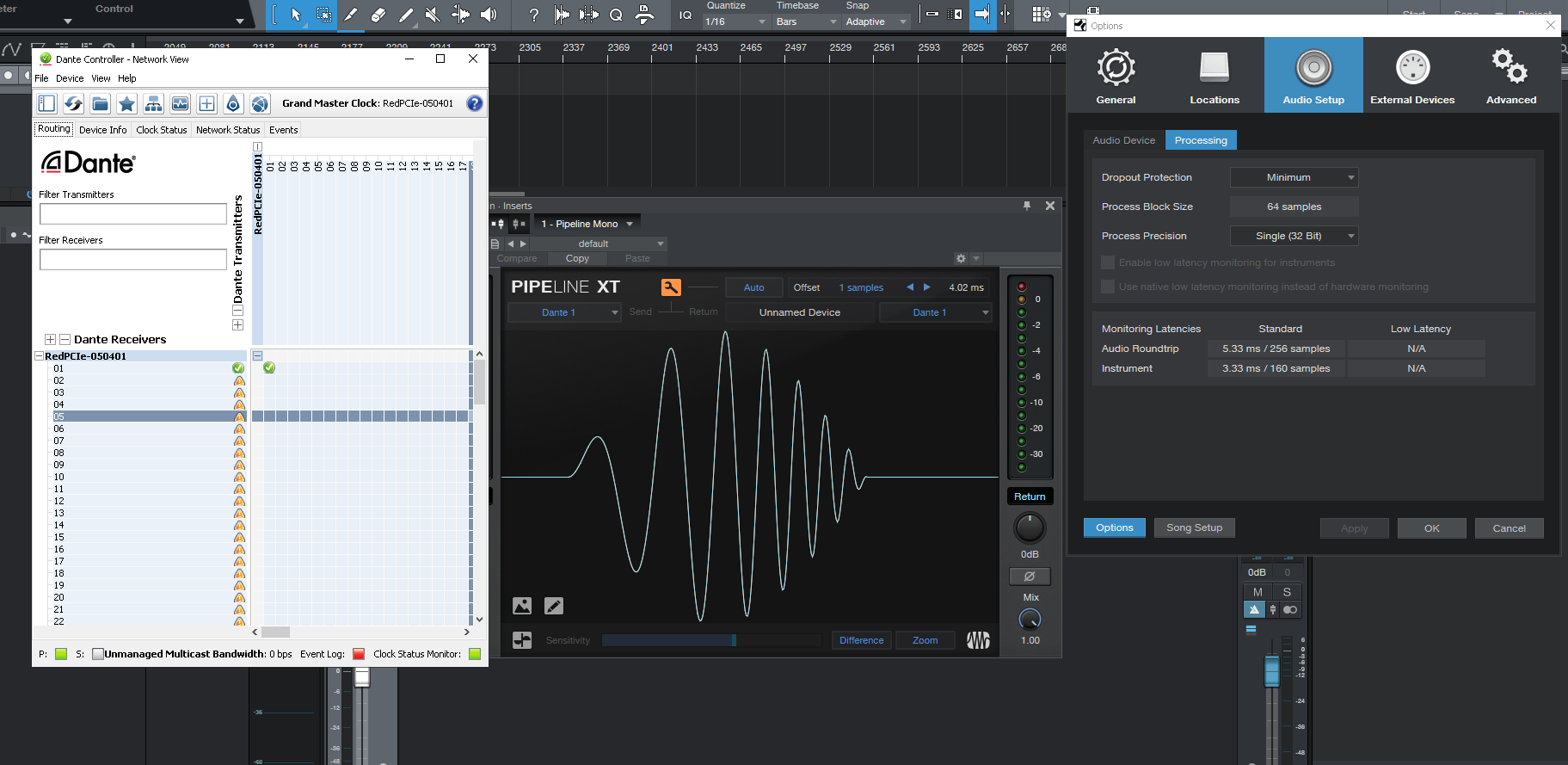Open Pipeline send Dante 1 dropdown
Viewport: 1568px width, 765px height.
coord(564,312)
